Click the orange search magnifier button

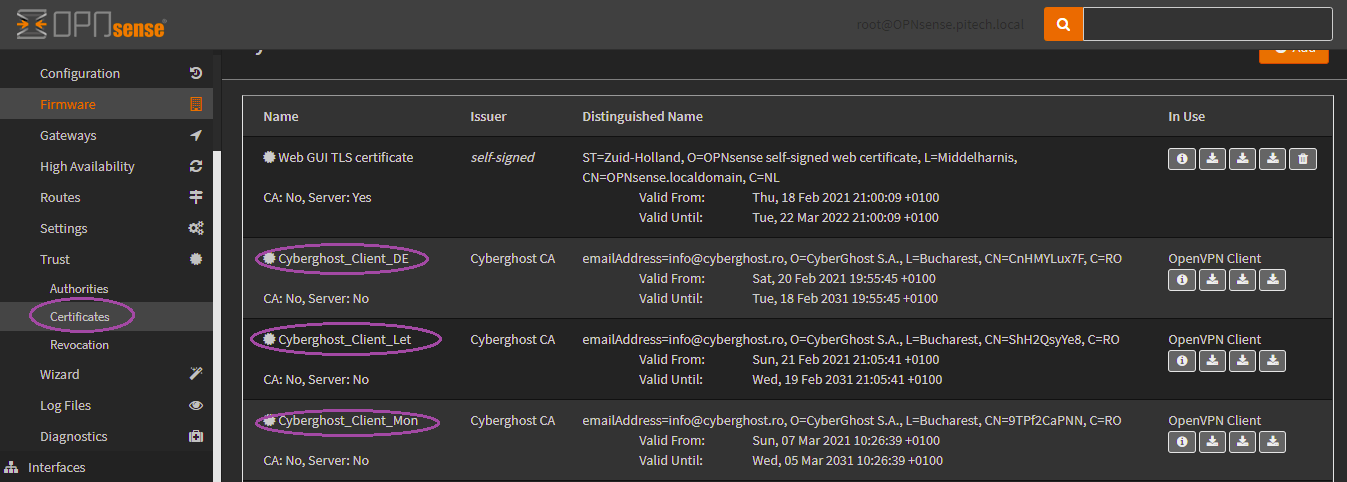pyautogui.click(x=1063, y=24)
